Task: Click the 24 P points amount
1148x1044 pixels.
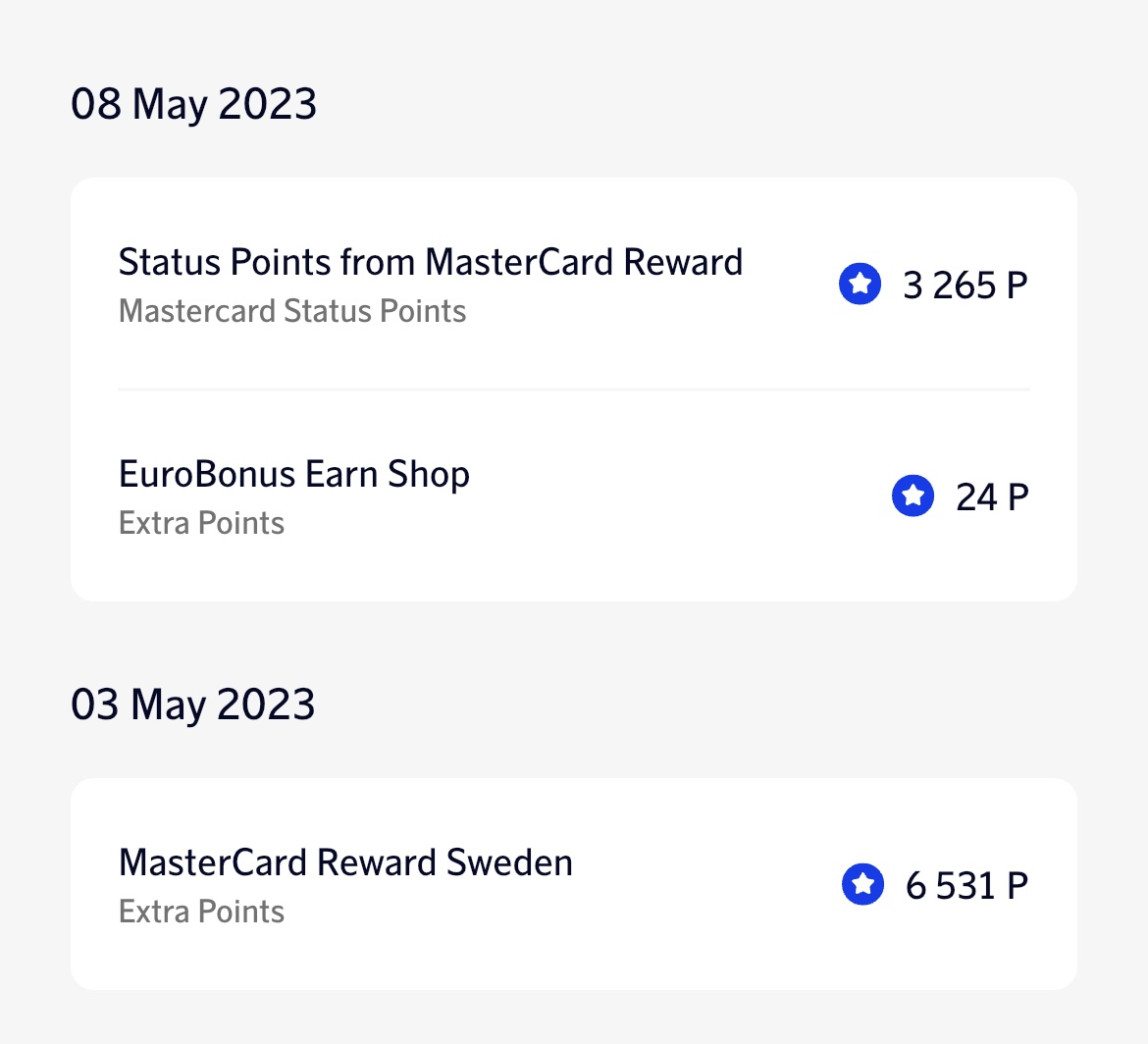Action: coord(991,496)
